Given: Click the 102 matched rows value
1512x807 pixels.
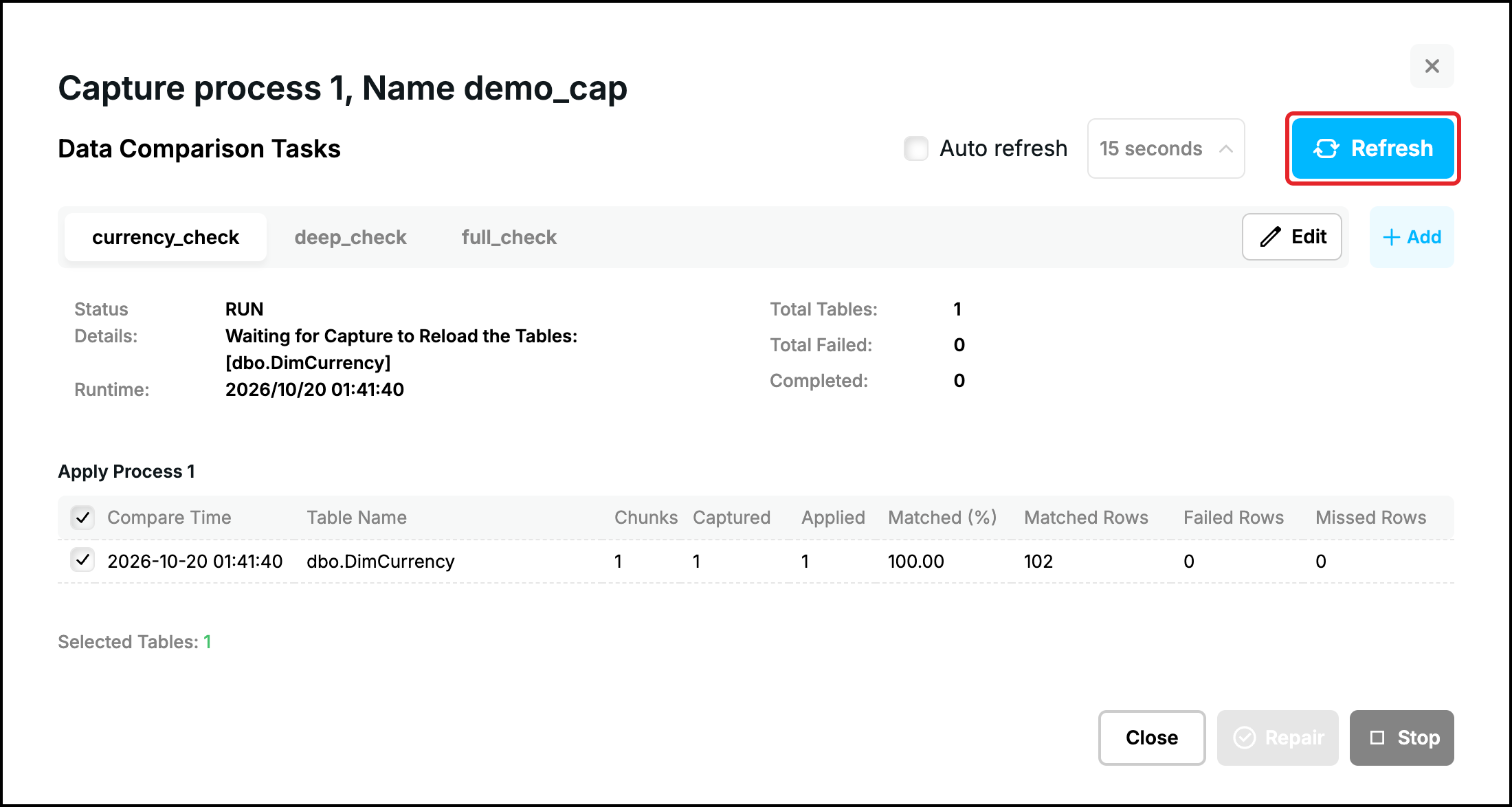Looking at the screenshot, I should tap(1039, 562).
